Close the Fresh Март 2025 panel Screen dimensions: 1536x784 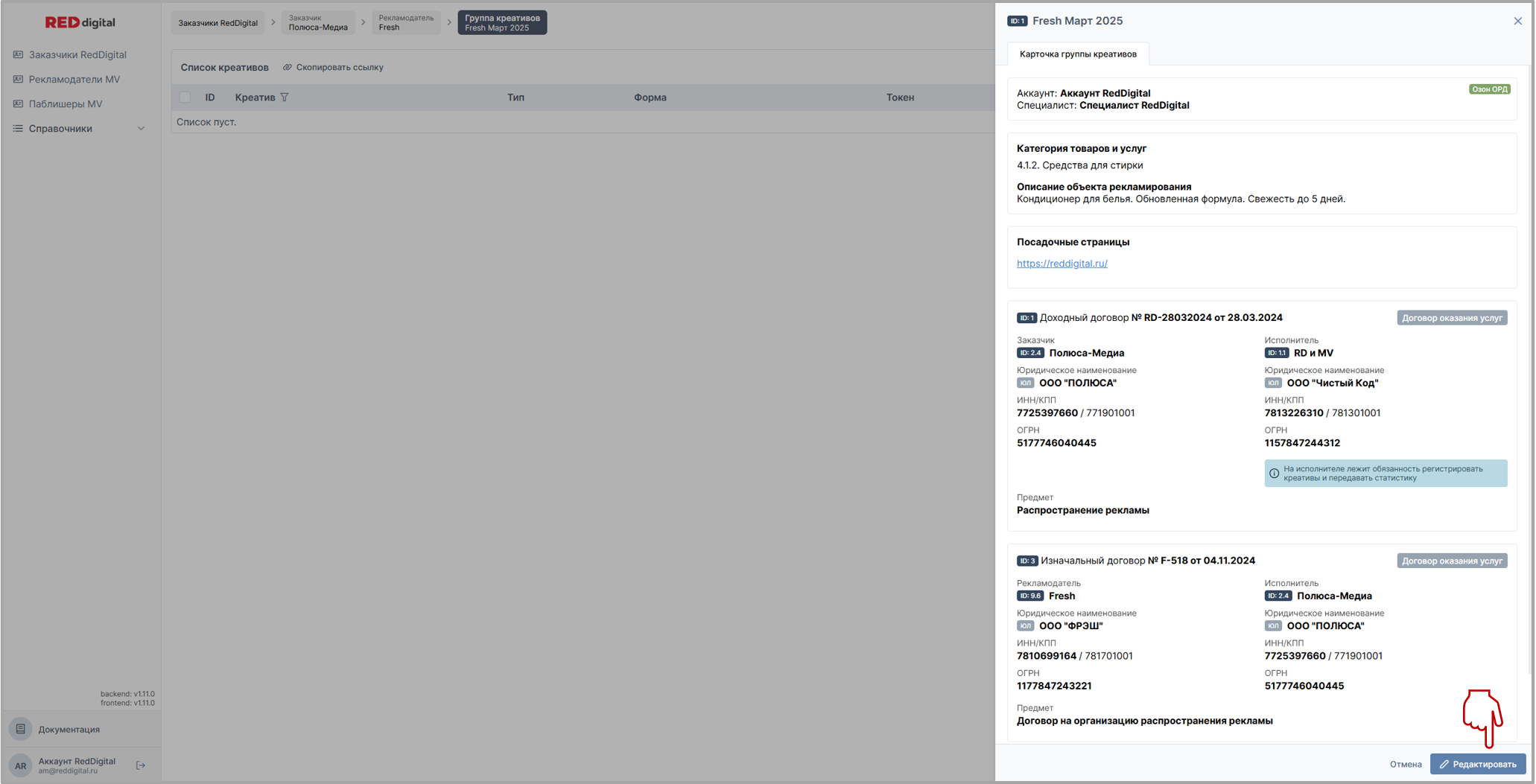click(1517, 21)
